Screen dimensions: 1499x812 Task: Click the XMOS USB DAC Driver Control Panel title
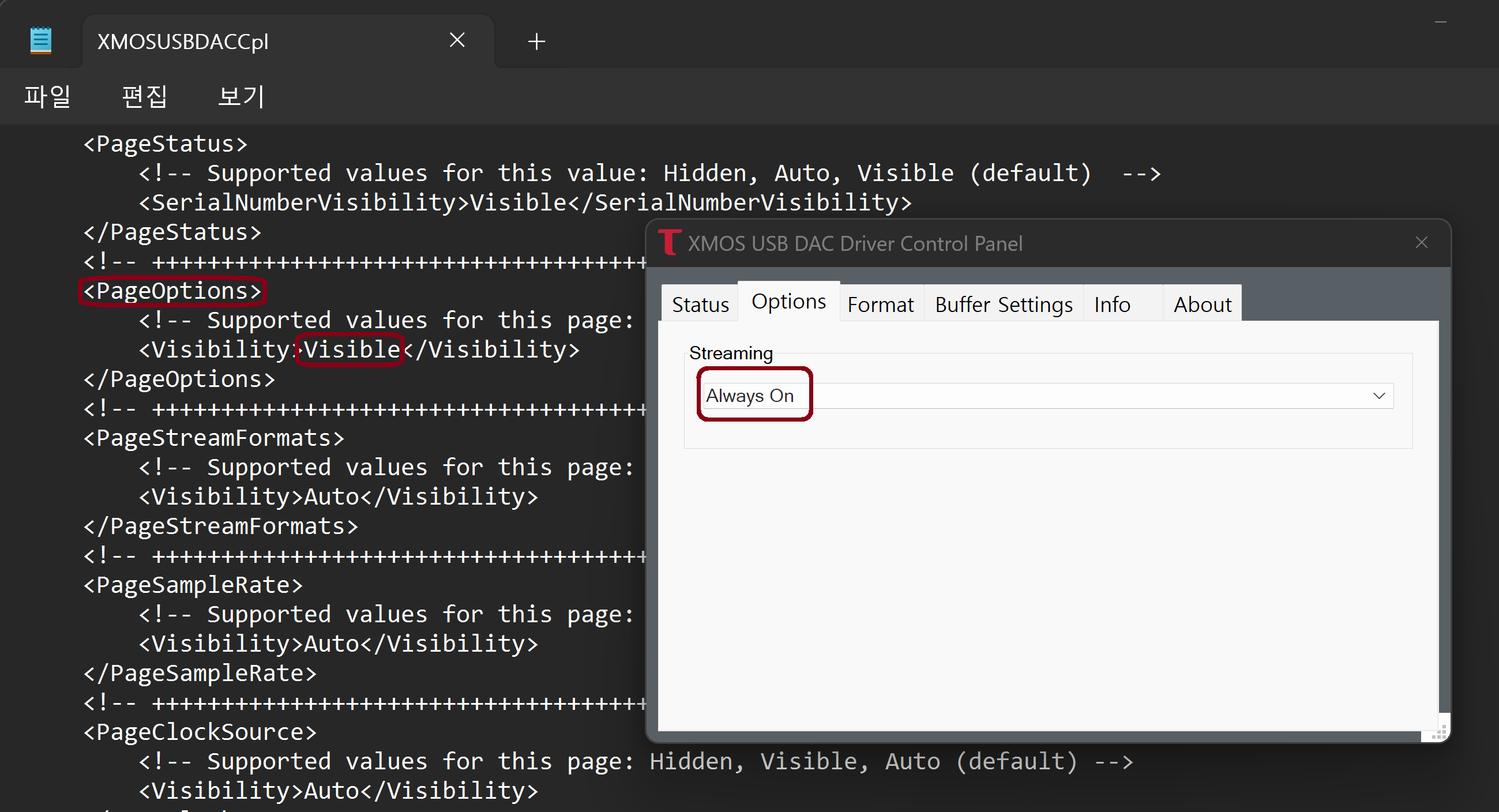point(855,243)
